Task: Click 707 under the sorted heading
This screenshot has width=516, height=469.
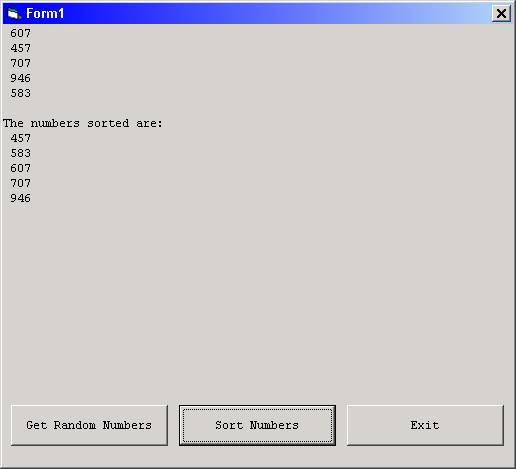Action: pos(20,183)
